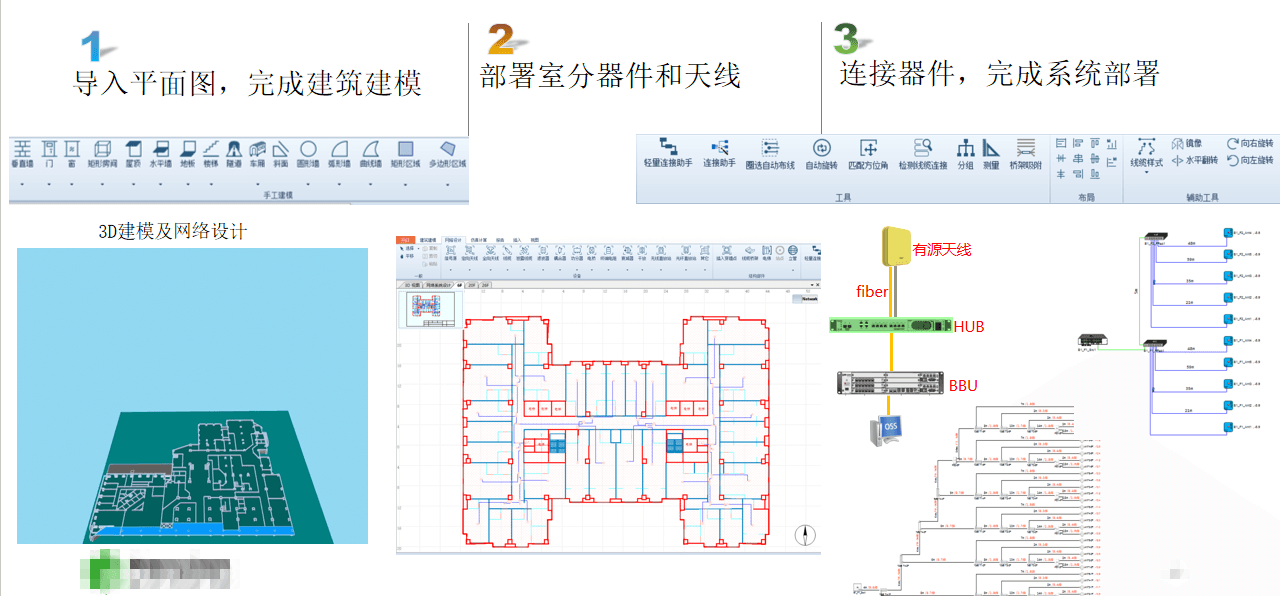Image resolution: width=1280 pixels, height=596 pixels.
Task: Click the floor plan navigator thumbnail
Action: pyautogui.click(x=431, y=309)
